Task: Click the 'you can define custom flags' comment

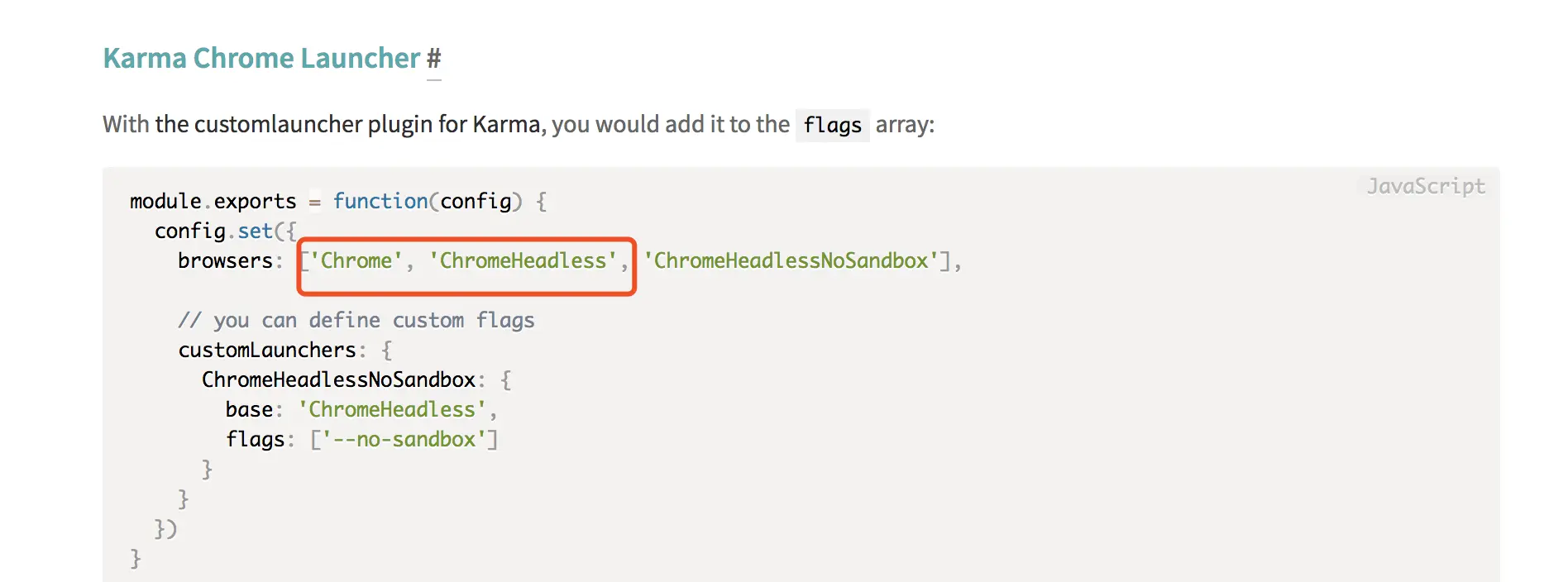Action: [356, 321]
